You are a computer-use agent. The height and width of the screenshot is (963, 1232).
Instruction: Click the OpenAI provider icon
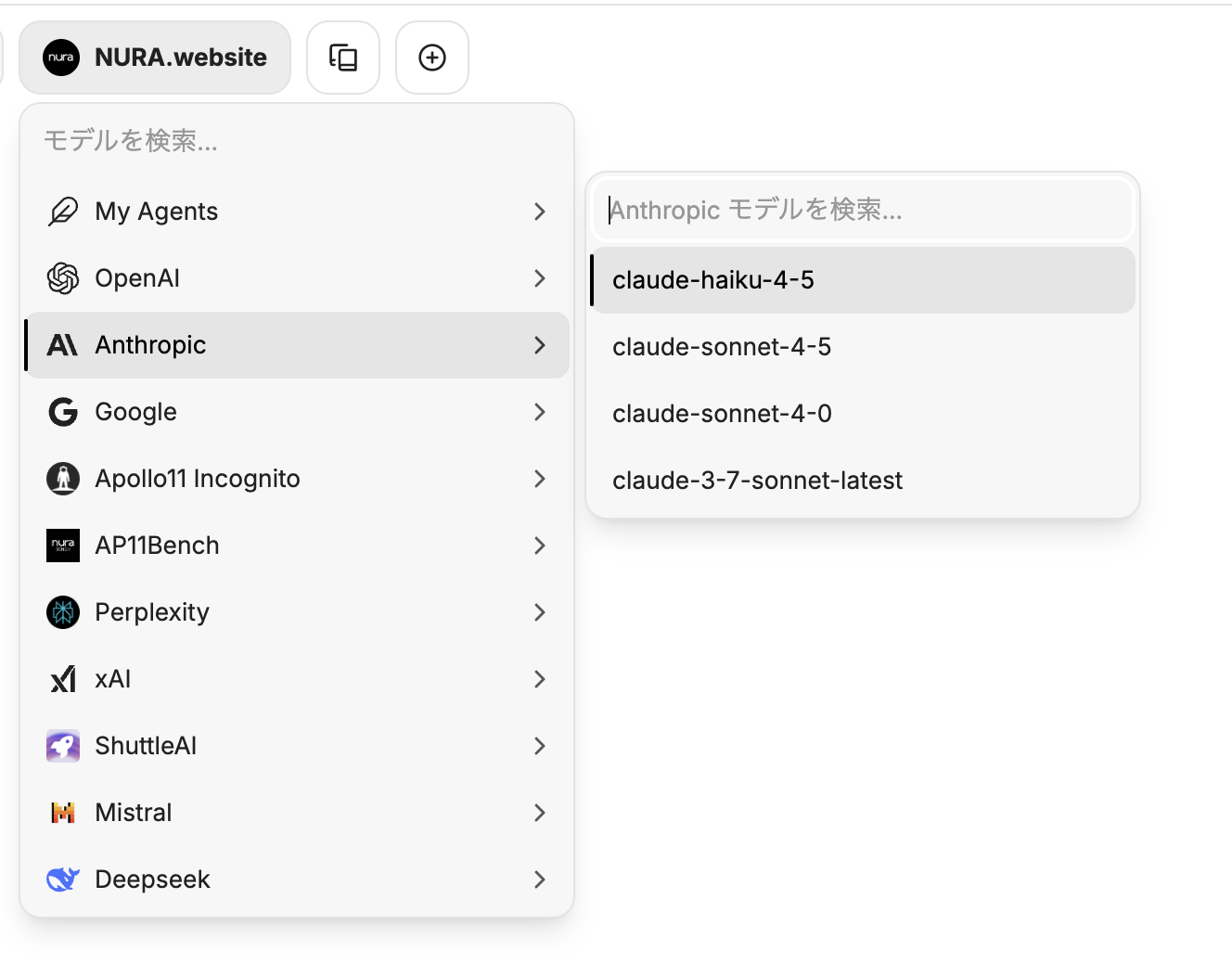pyautogui.click(x=62, y=277)
